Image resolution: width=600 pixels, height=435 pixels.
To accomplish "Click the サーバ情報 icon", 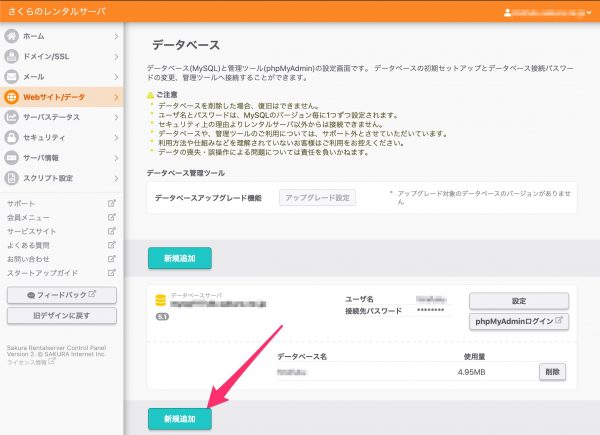I will click(13, 158).
